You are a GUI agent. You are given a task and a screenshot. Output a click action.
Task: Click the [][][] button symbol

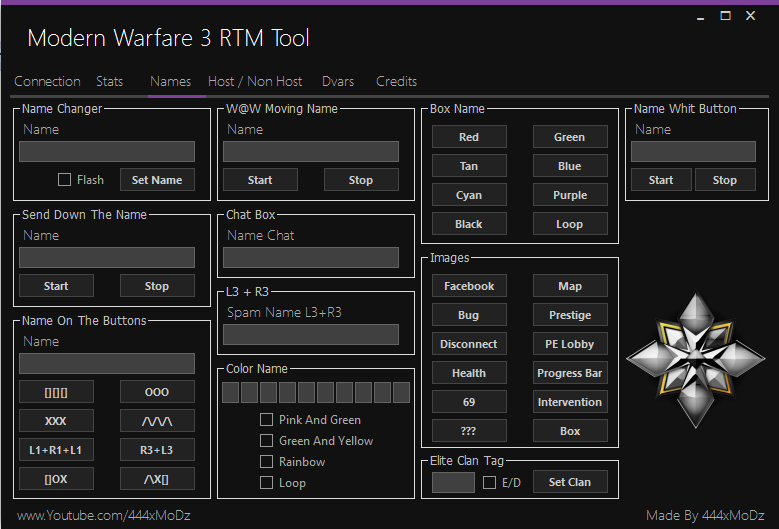pos(56,392)
